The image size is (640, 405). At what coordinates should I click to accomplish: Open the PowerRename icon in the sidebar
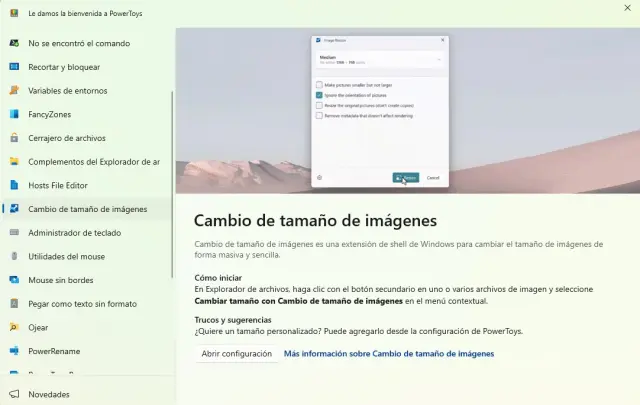pos(14,351)
